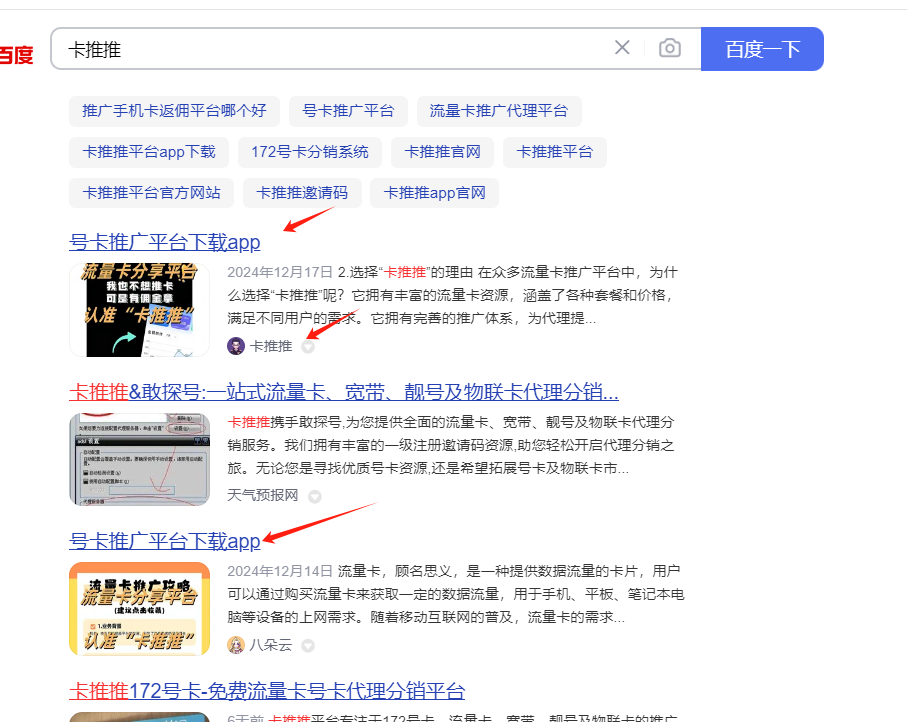Select suggestion 推广手机卡返佣平台哪个好
This screenshot has width=907, height=722.
pyautogui.click(x=174, y=111)
